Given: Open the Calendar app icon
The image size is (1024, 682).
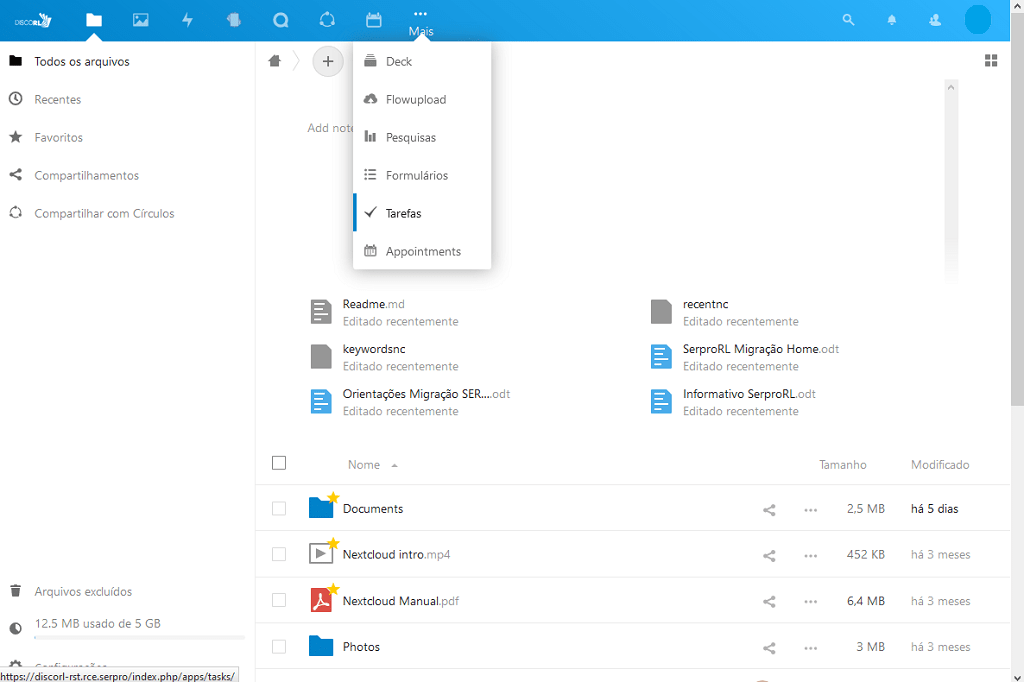Looking at the screenshot, I should coord(374,20).
